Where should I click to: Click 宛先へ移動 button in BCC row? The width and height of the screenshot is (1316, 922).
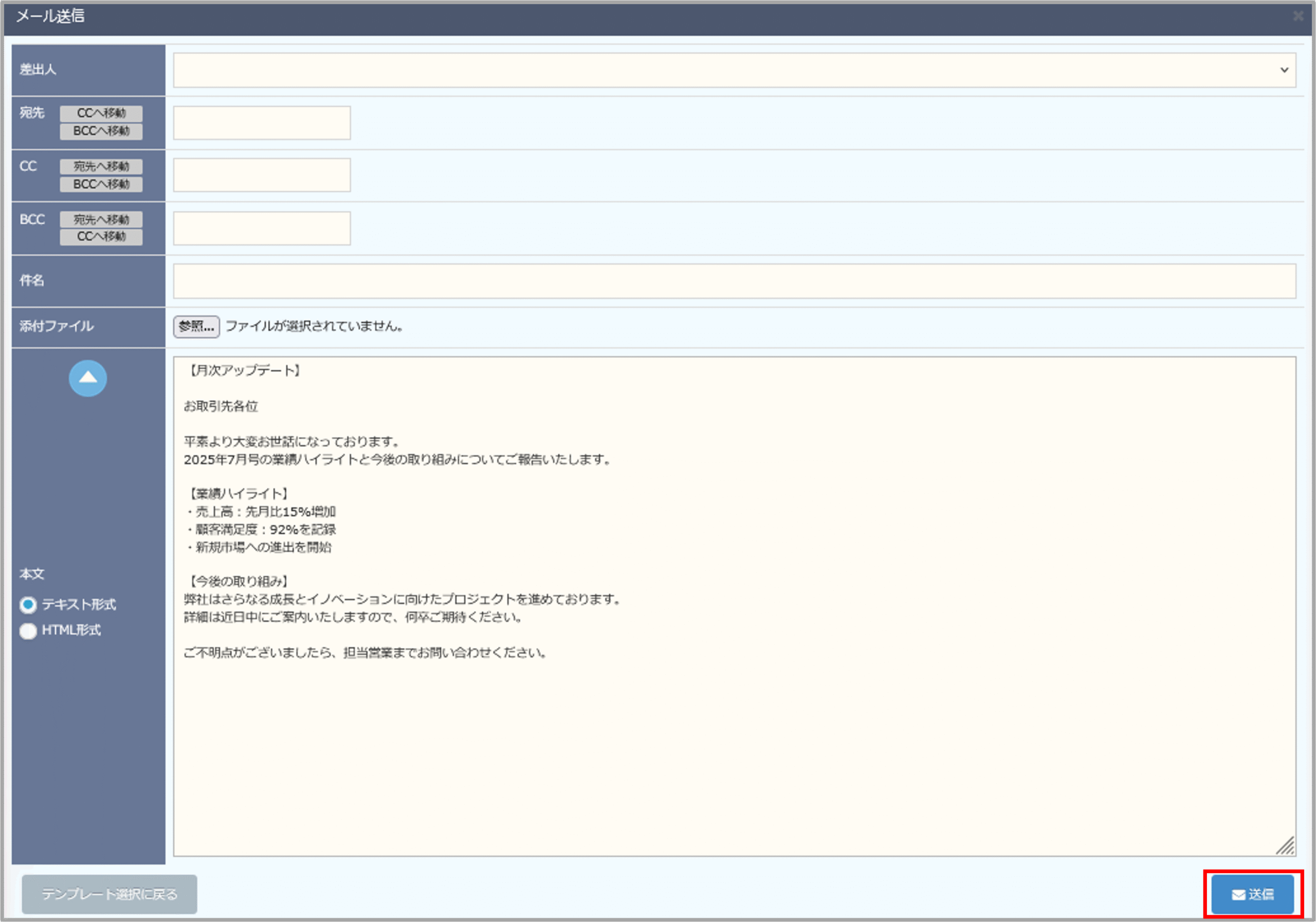[x=101, y=220]
